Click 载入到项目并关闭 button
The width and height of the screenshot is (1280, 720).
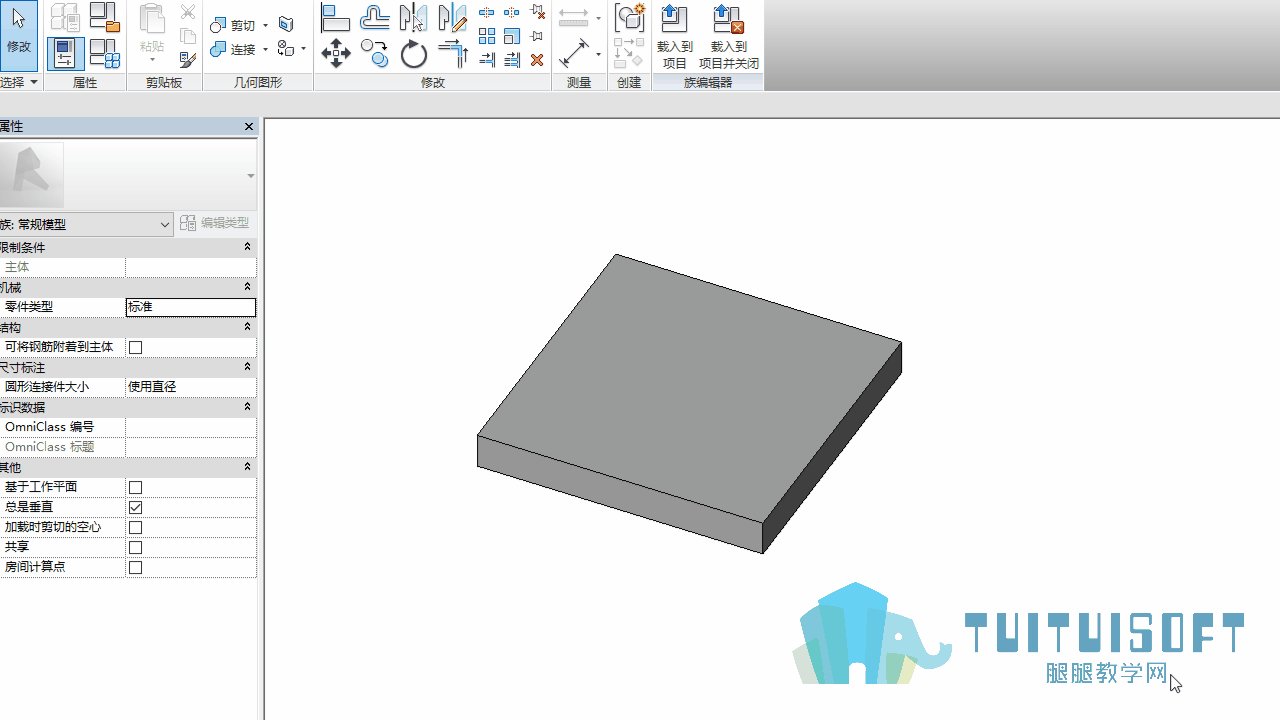728,36
